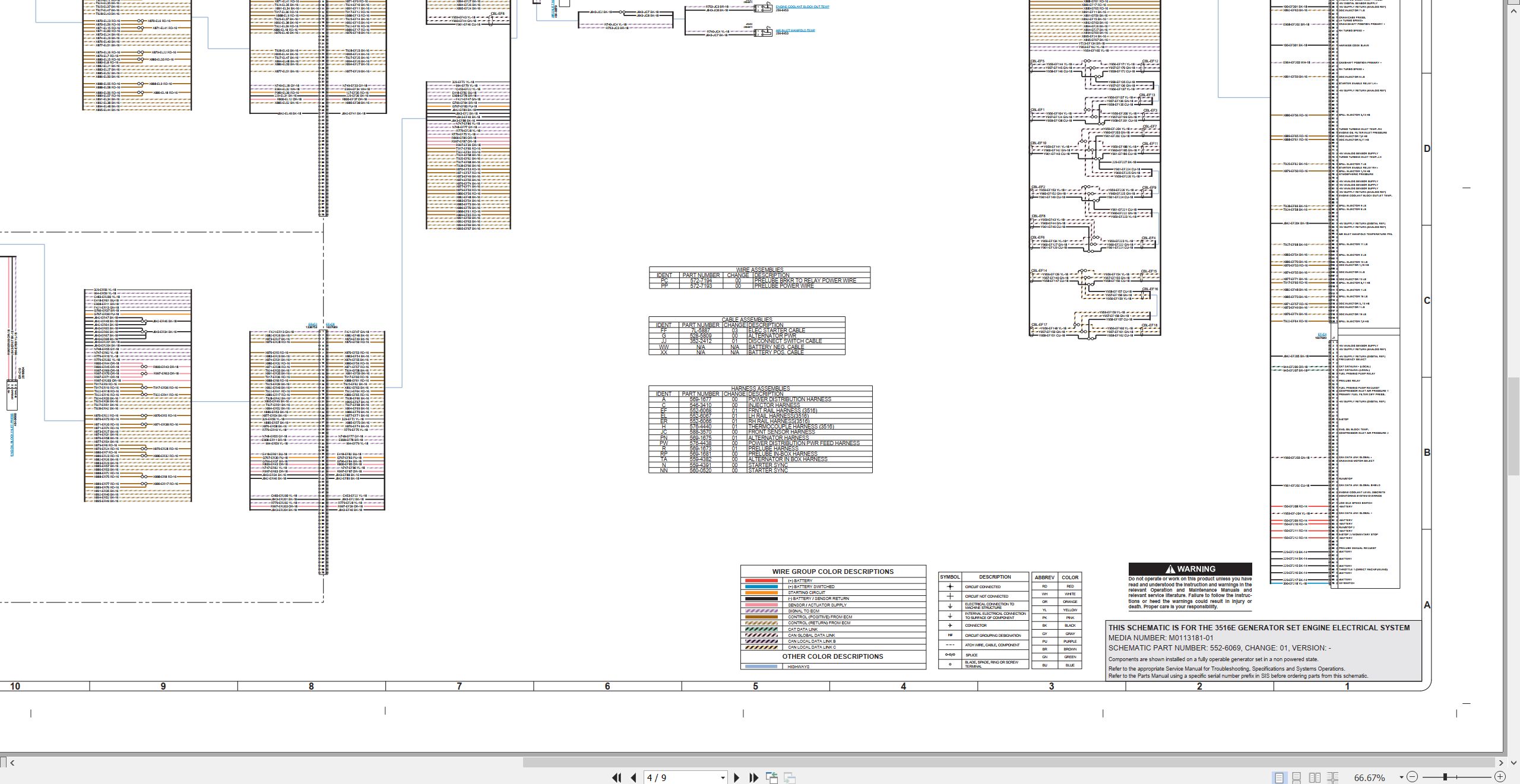The height and width of the screenshot is (784, 1520).
Task: Go to the previous page
Action: pos(634,777)
